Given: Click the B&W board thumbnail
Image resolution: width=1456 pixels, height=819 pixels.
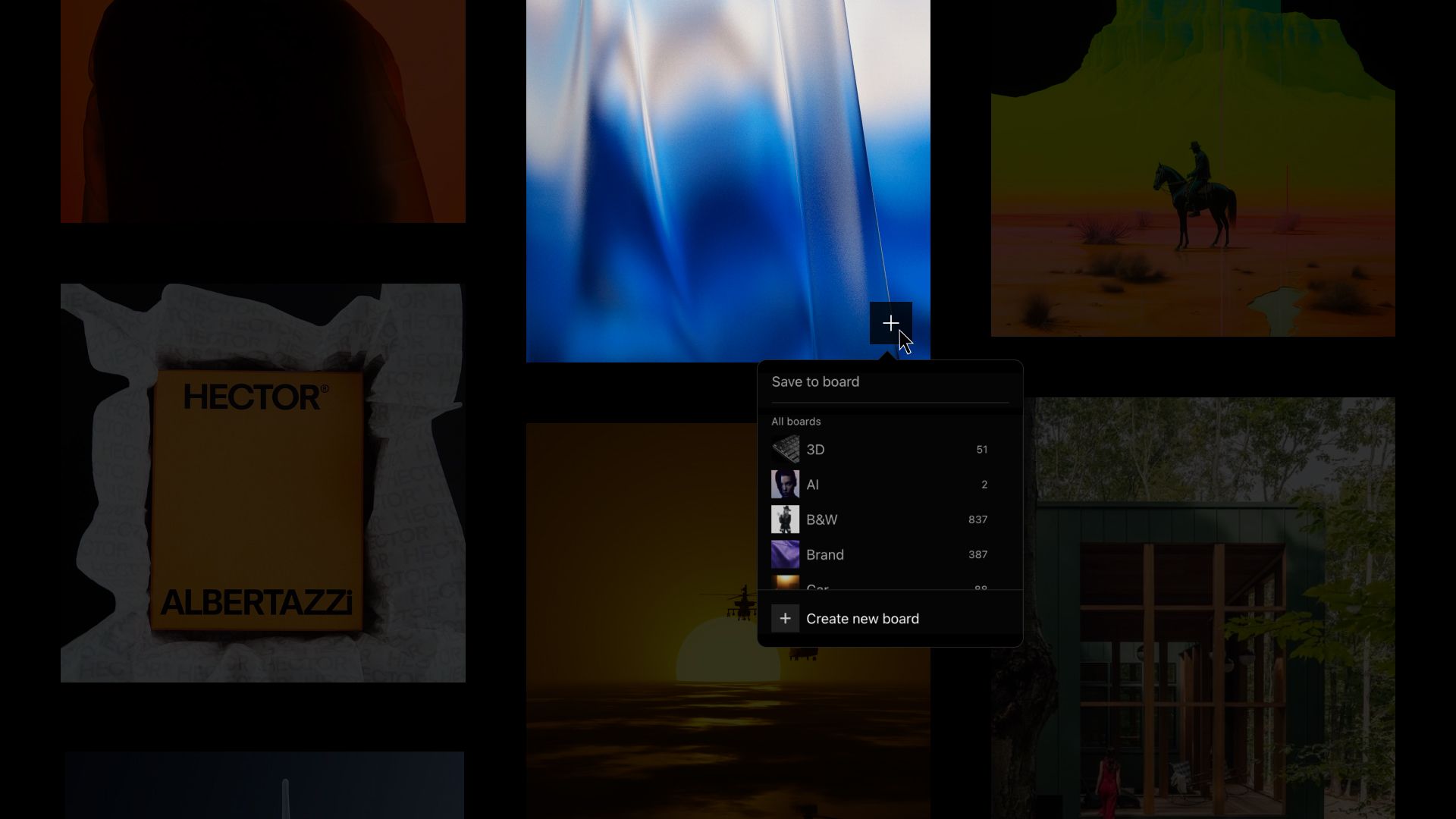Looking at the screenshot, I should point(785,519).
